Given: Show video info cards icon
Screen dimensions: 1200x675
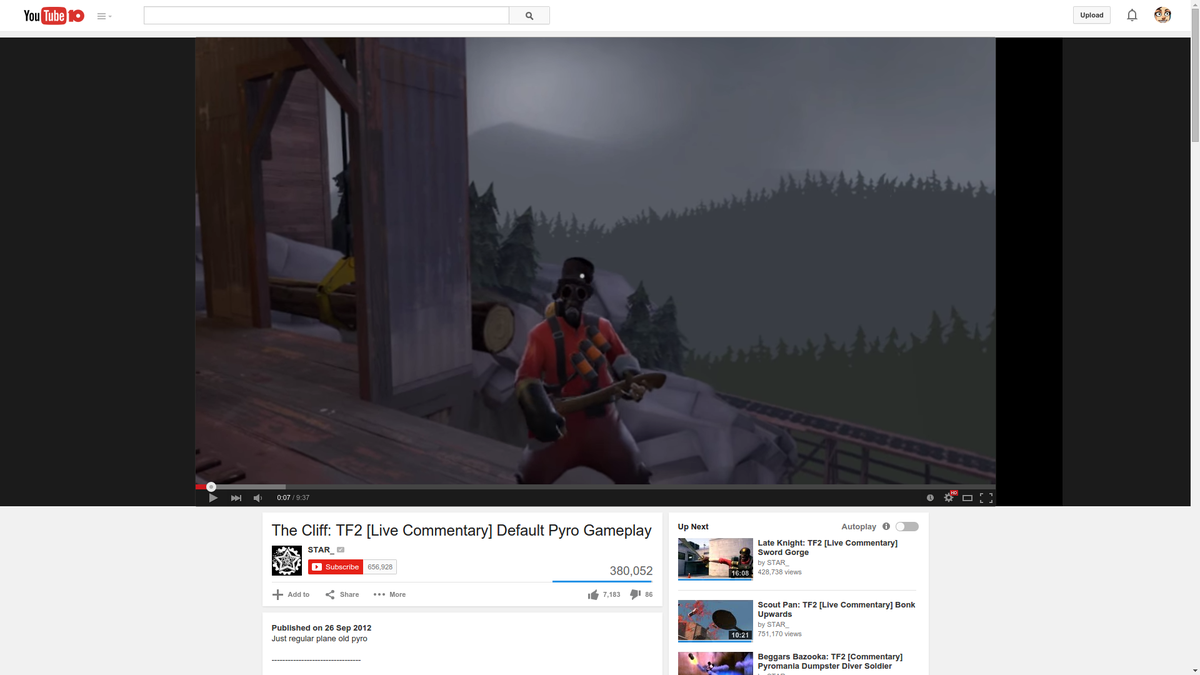Looking at the screenshot, I should (930, 498).
